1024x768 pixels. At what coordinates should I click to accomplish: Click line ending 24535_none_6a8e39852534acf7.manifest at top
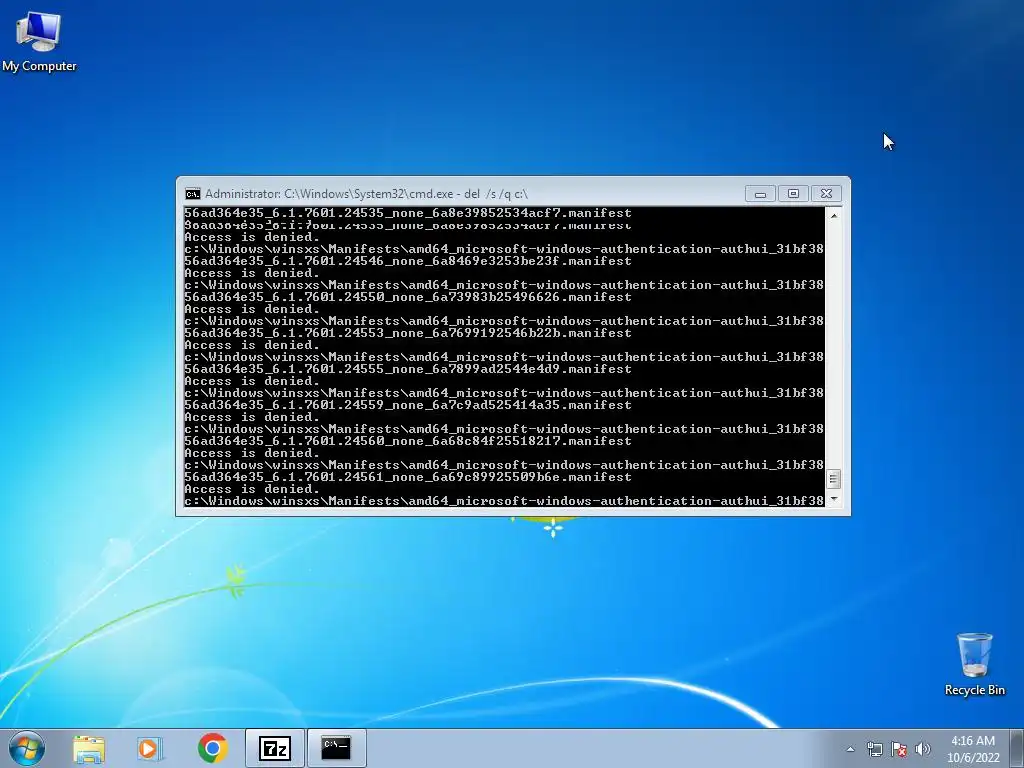pyautogui.click(x=408, y=213)
